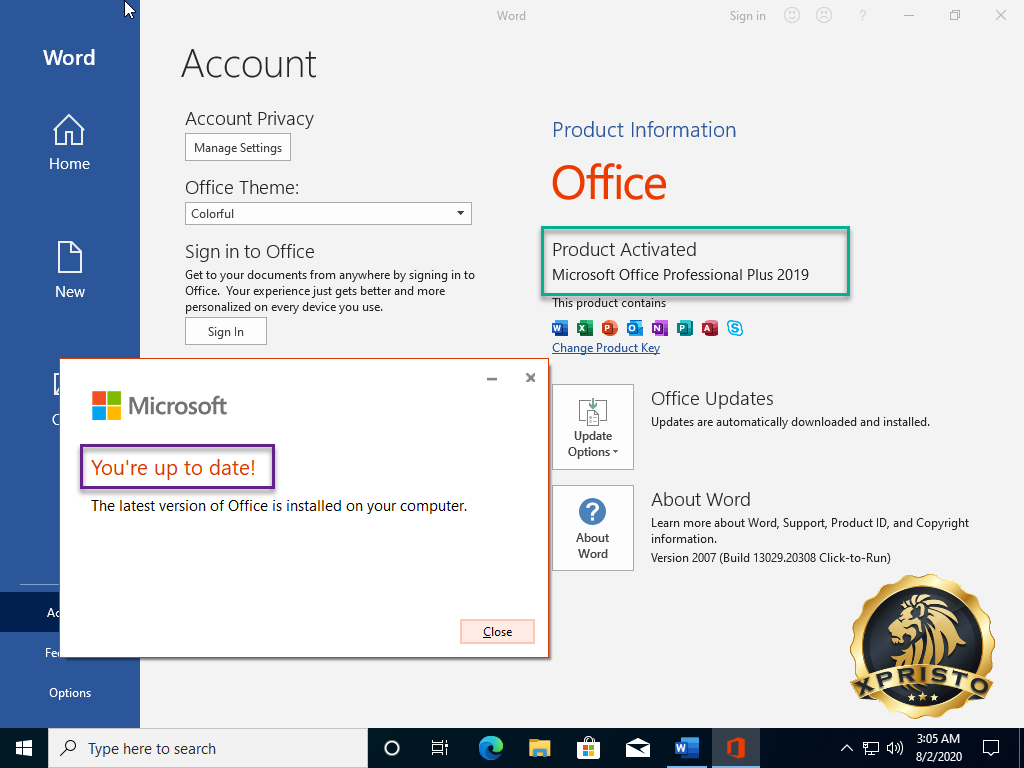The height and width of the screenshot is (768, 1024).
Task: Click the Skype icon under product contains
Action: [x=735, y=328]
